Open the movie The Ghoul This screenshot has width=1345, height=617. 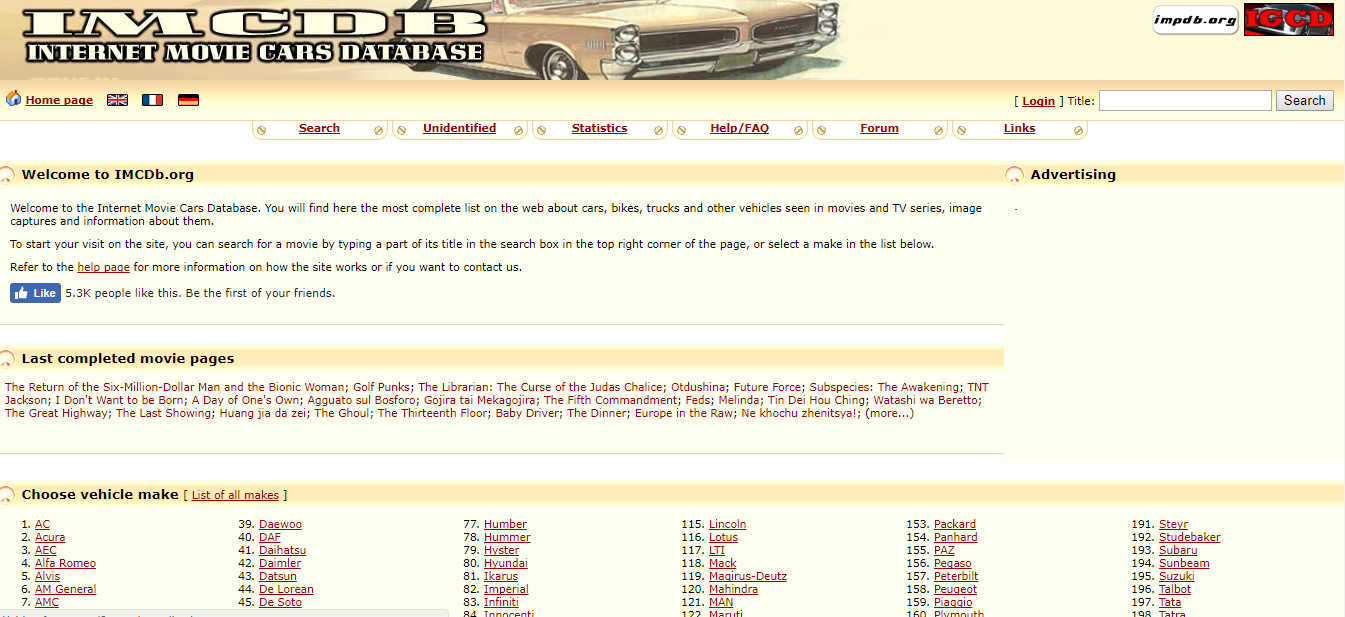(x=342, y=413)
